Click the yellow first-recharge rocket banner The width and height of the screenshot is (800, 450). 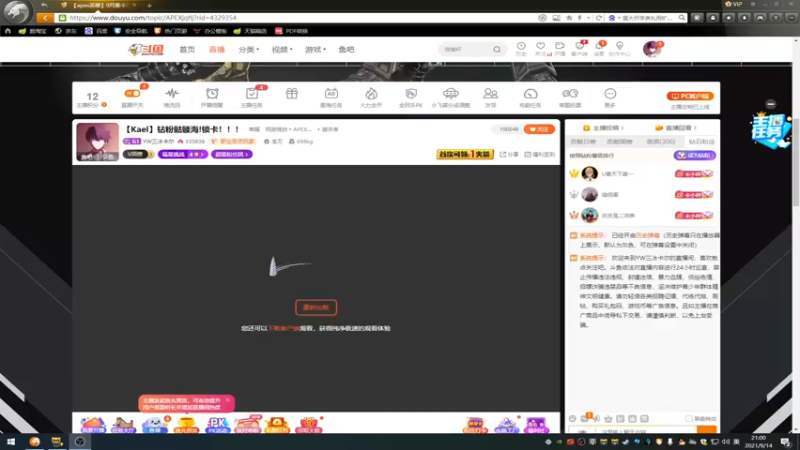[x=465, y=154]
